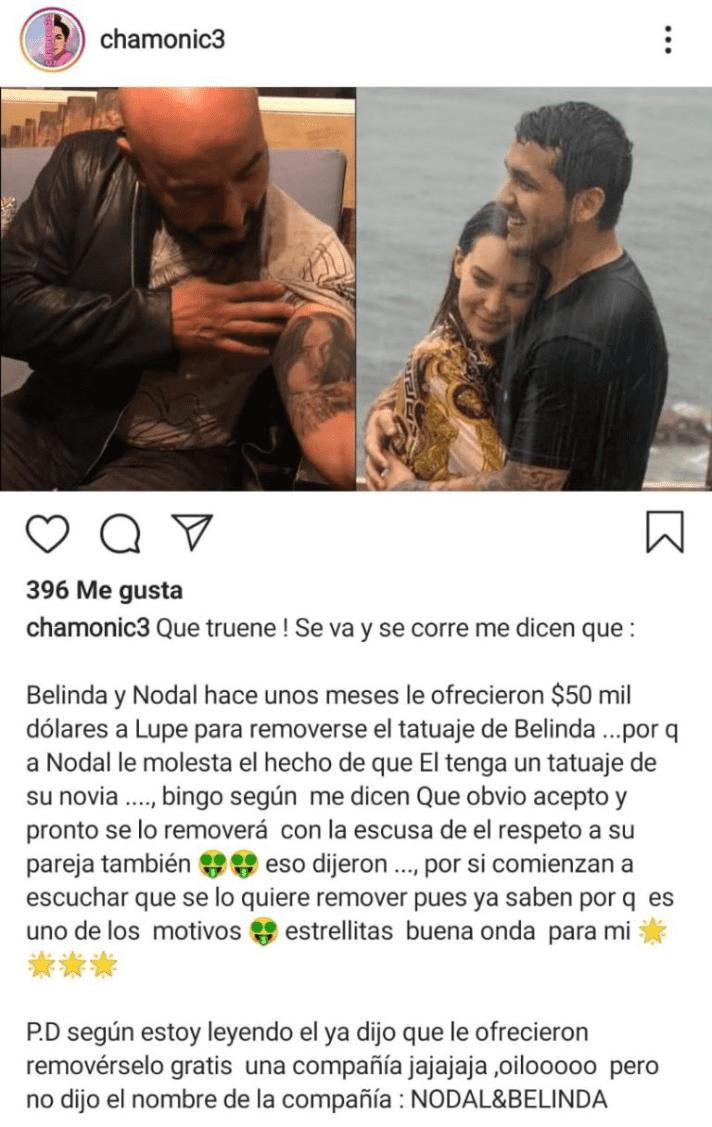Screen dimensions: 712x1127
Task: Open three-dot post options menu
Action: (668, 40)
